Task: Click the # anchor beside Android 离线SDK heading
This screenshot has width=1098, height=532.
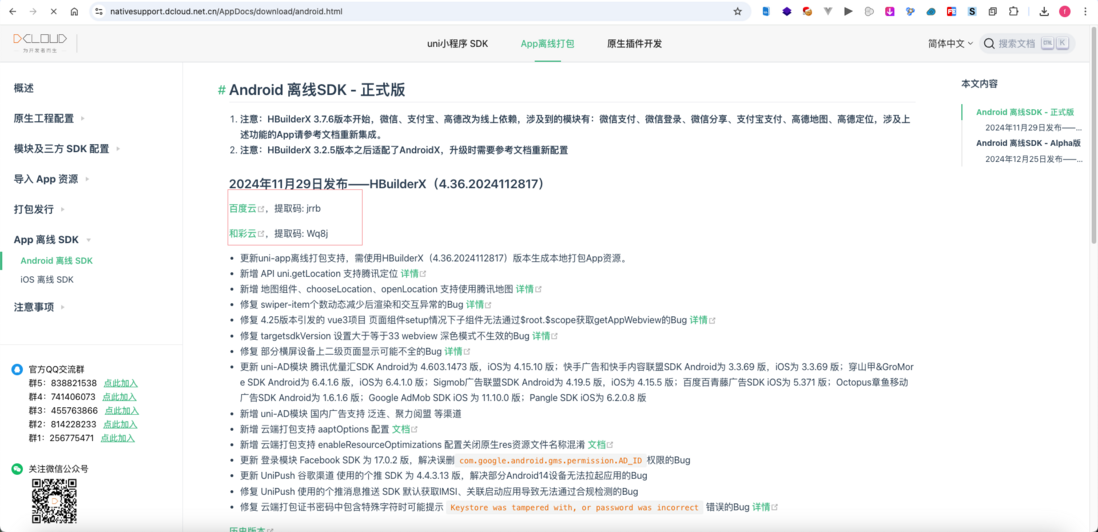Action: point(221,90)
